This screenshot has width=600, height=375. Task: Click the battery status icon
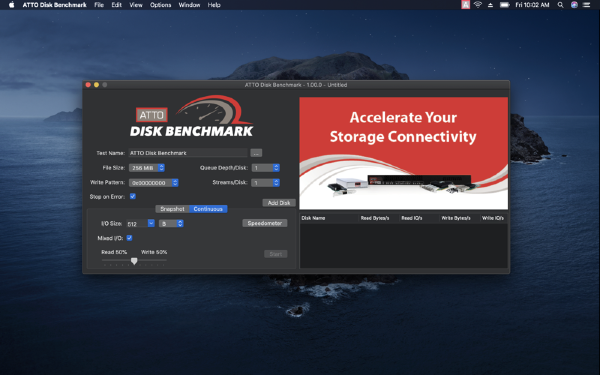coord(504,5)
